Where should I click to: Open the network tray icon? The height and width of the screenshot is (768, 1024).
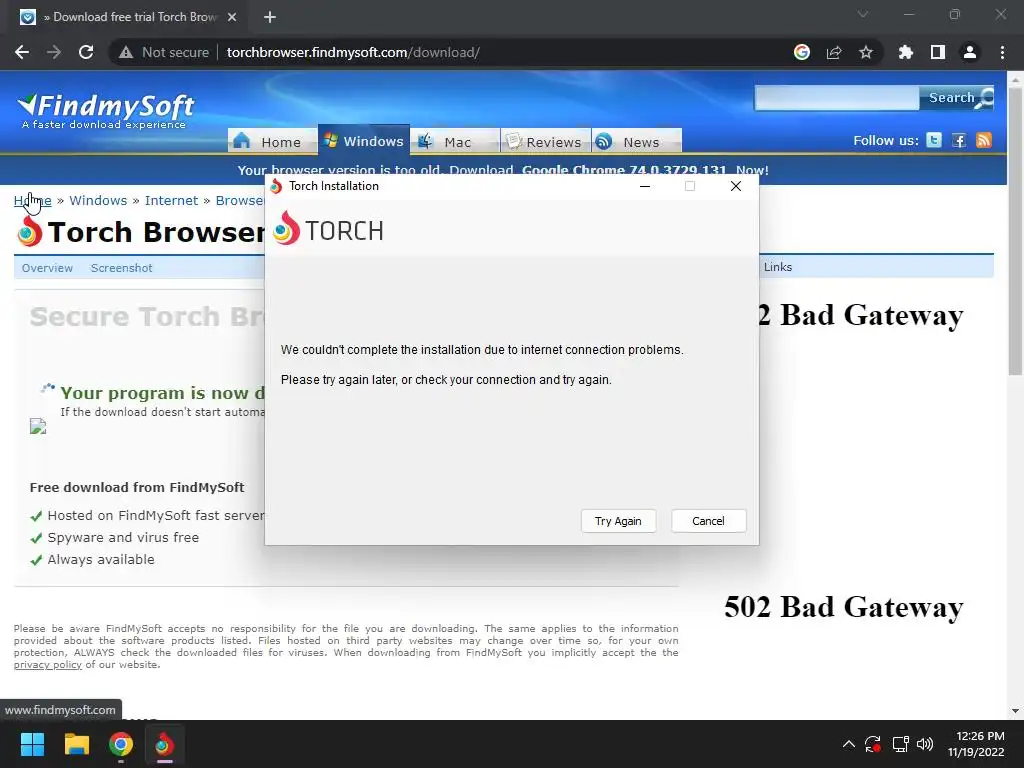point(901,744)
